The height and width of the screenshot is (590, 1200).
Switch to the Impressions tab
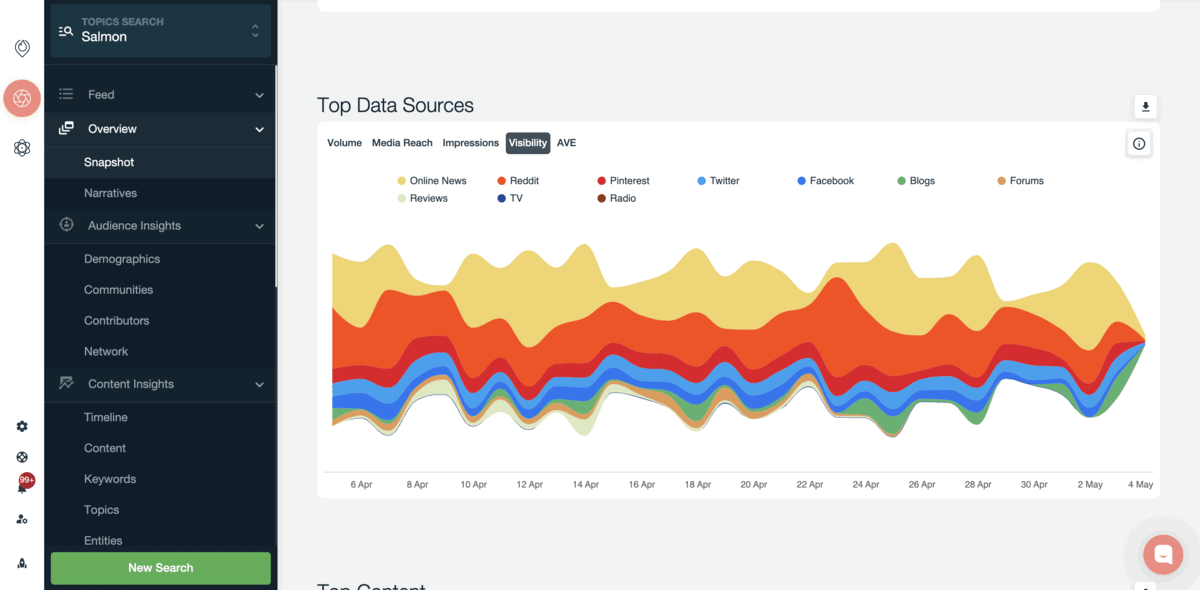click(x=470, y=143)
